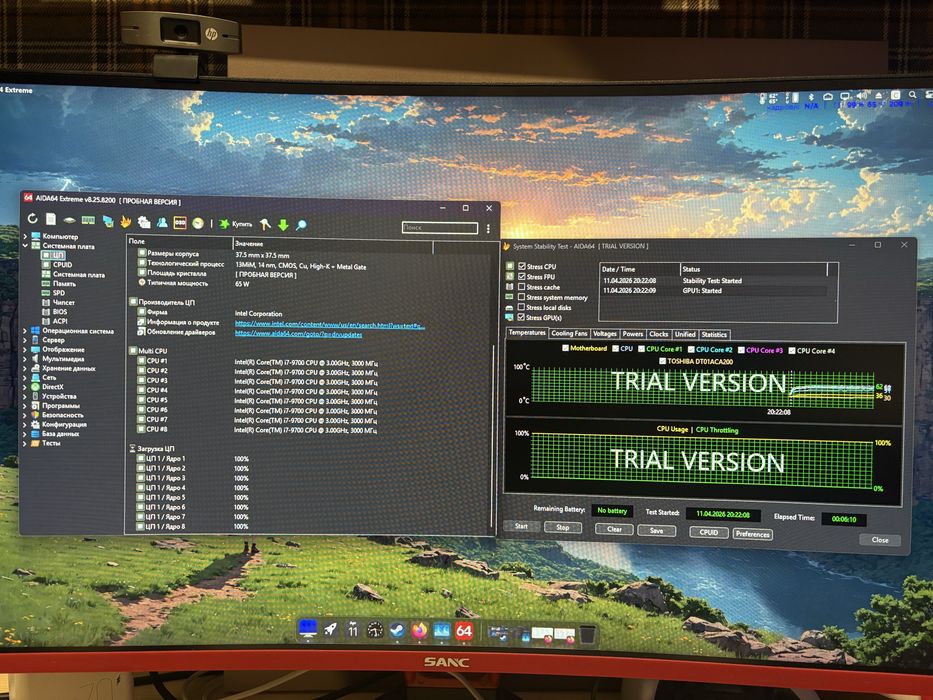This screenshot has width=933, height=700.
Task: Click the keys license icon in toolbar
Action: pyautogui.click(x=265, y=224)
